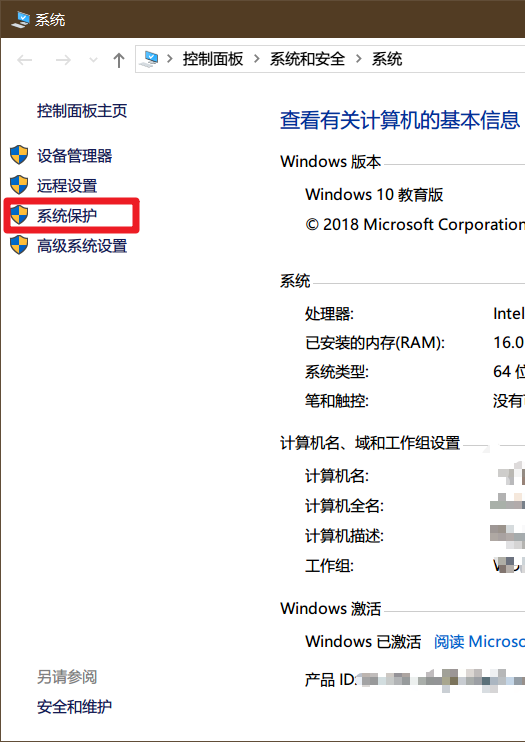Open 高级系统设置 link
Image resolution: width=525 pixels, height=742 pixels.
82,246
